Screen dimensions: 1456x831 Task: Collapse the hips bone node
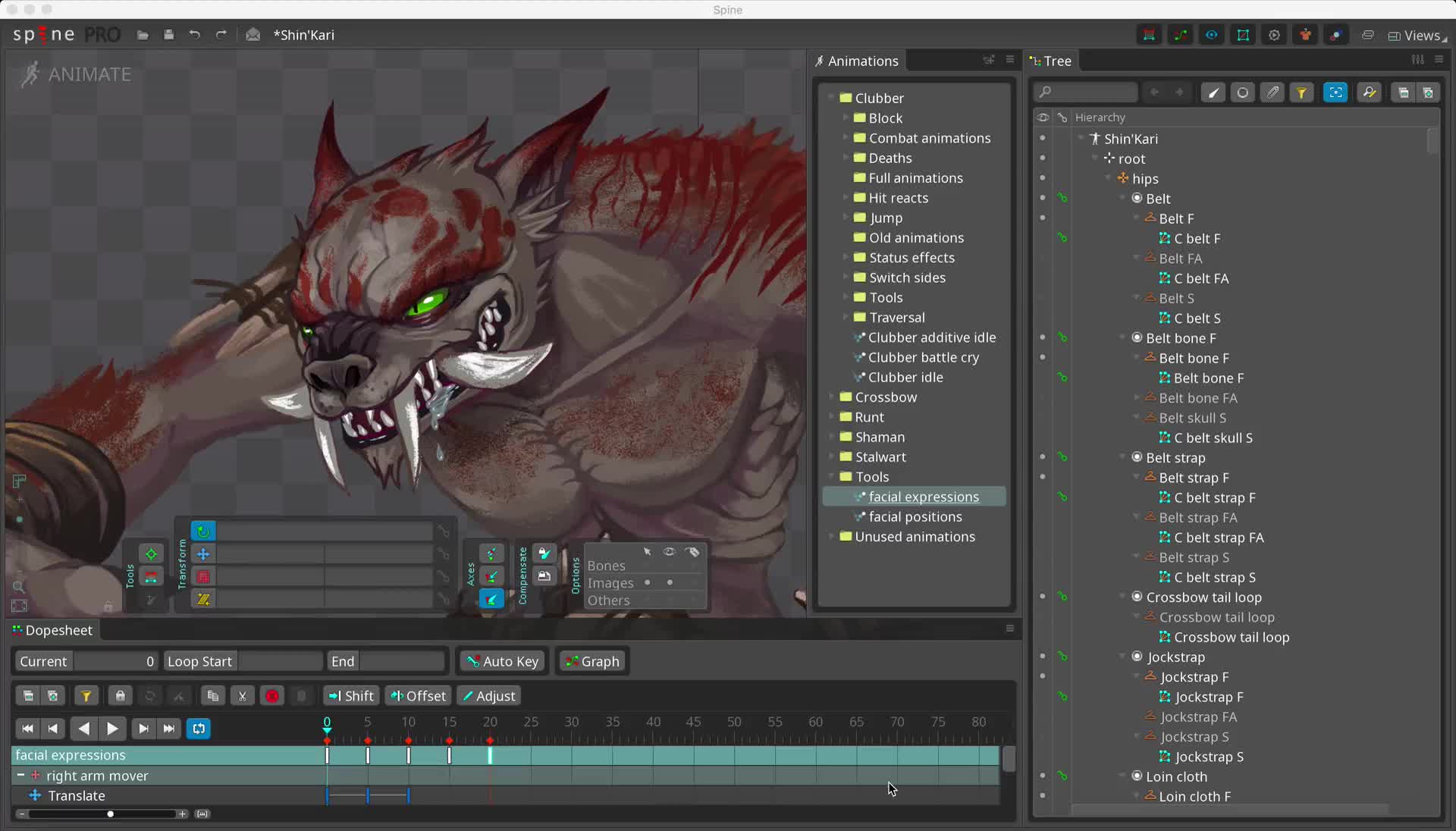(1109, 178)
